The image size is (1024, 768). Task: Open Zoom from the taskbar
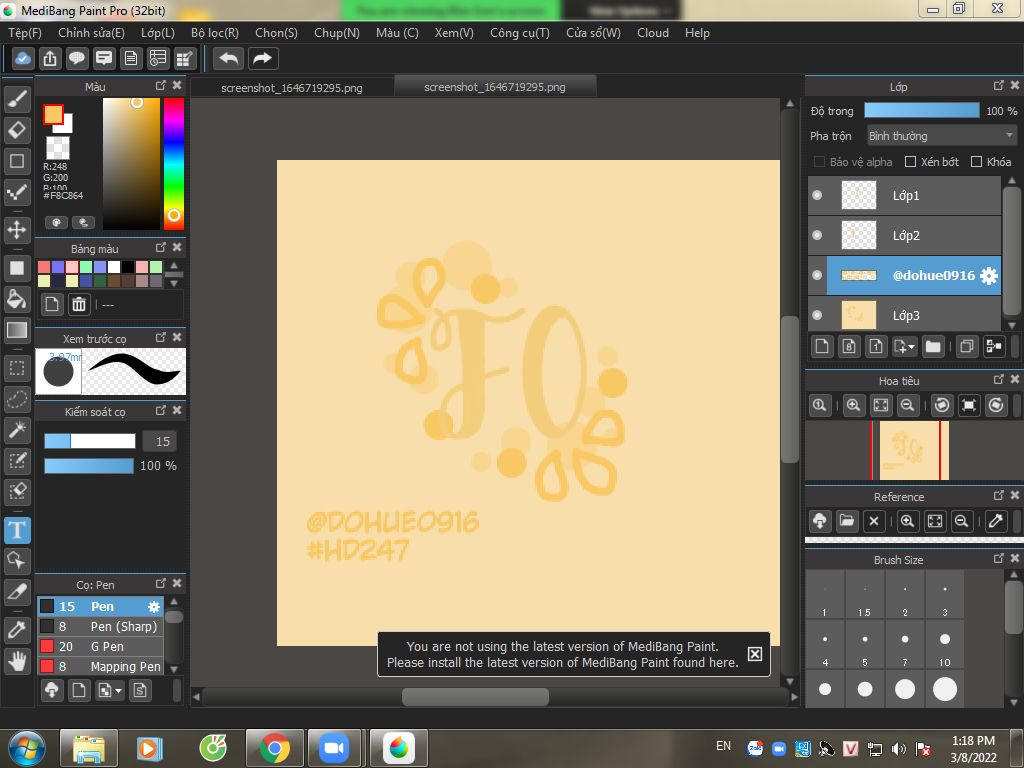tap(334, 748)
